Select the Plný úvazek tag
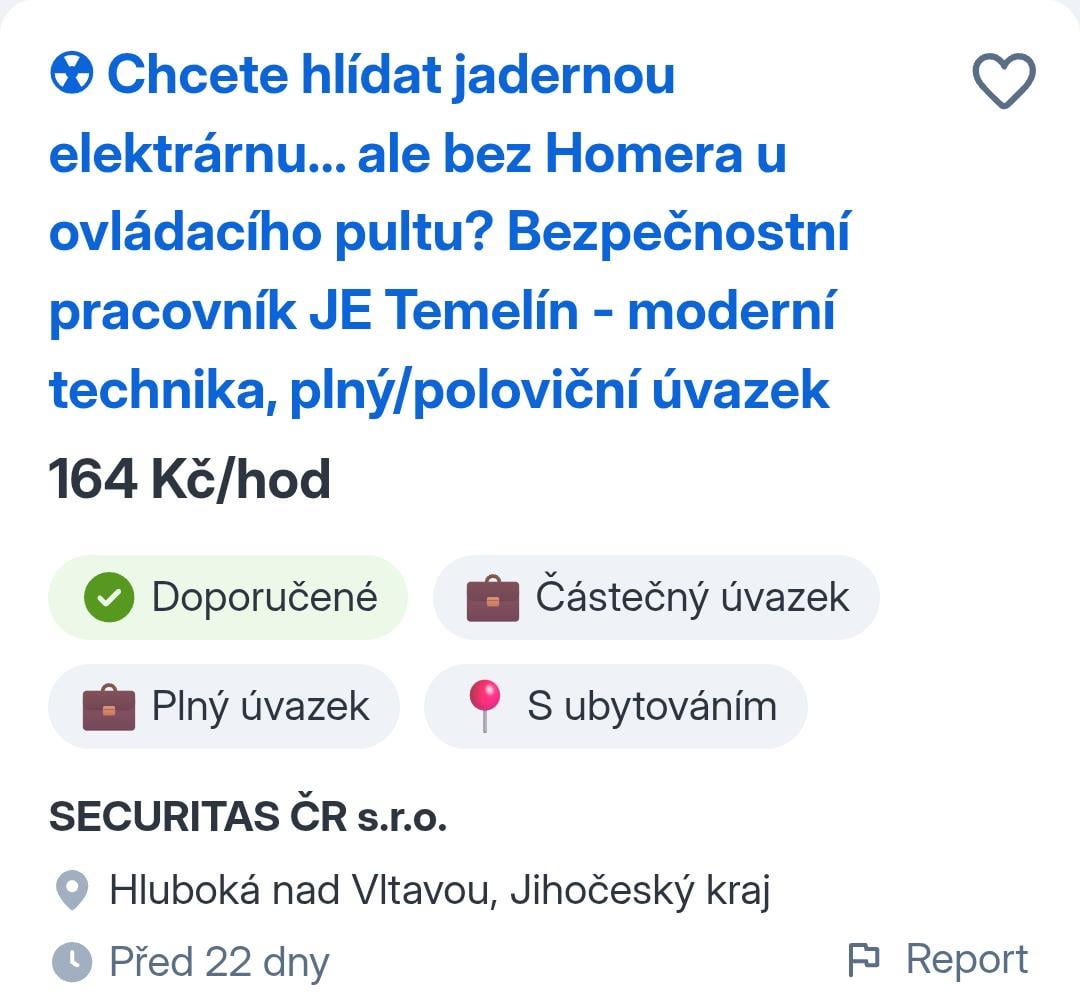The image size is (1080, 1004). [222, 706]
